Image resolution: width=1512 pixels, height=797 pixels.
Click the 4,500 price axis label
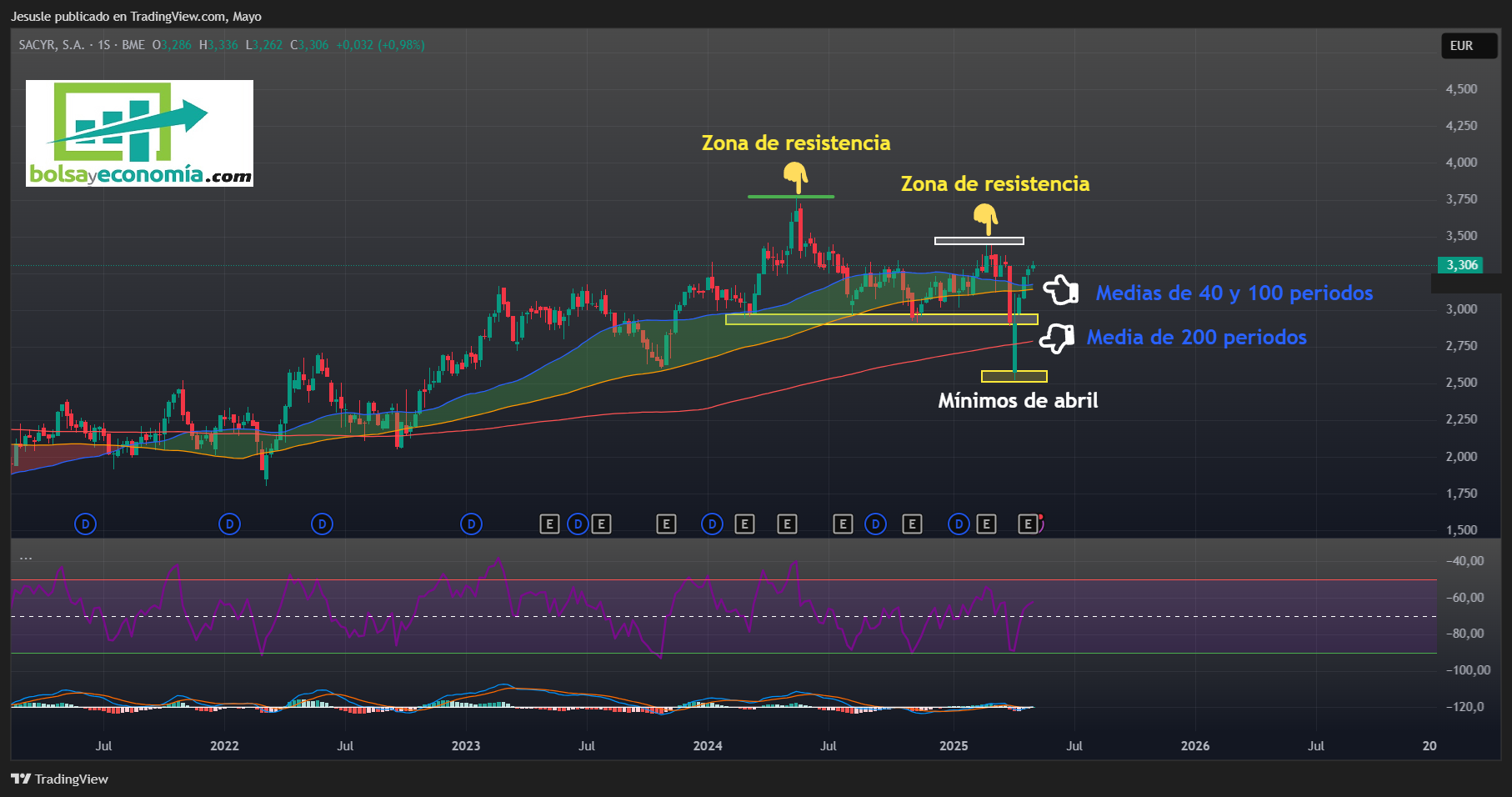pyautogui.click(x=1461, y=88)
